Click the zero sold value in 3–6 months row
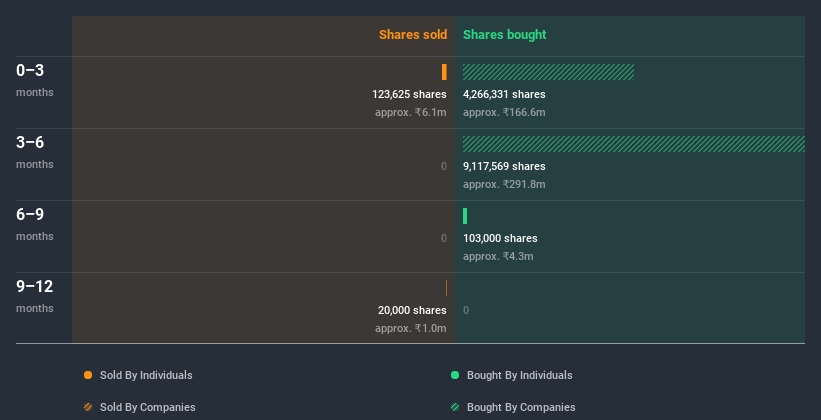Viewport: 821px width, 420px height. 443,166
